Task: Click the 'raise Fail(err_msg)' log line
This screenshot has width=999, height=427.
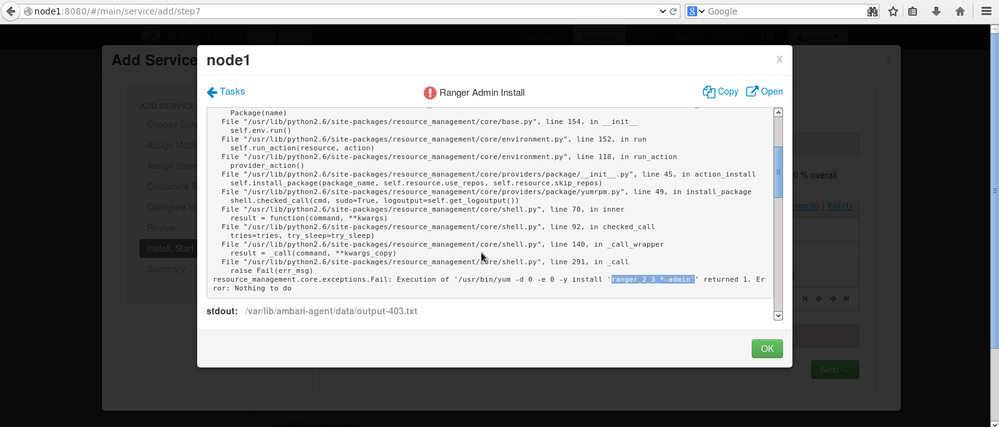Action: click(271, 270)
